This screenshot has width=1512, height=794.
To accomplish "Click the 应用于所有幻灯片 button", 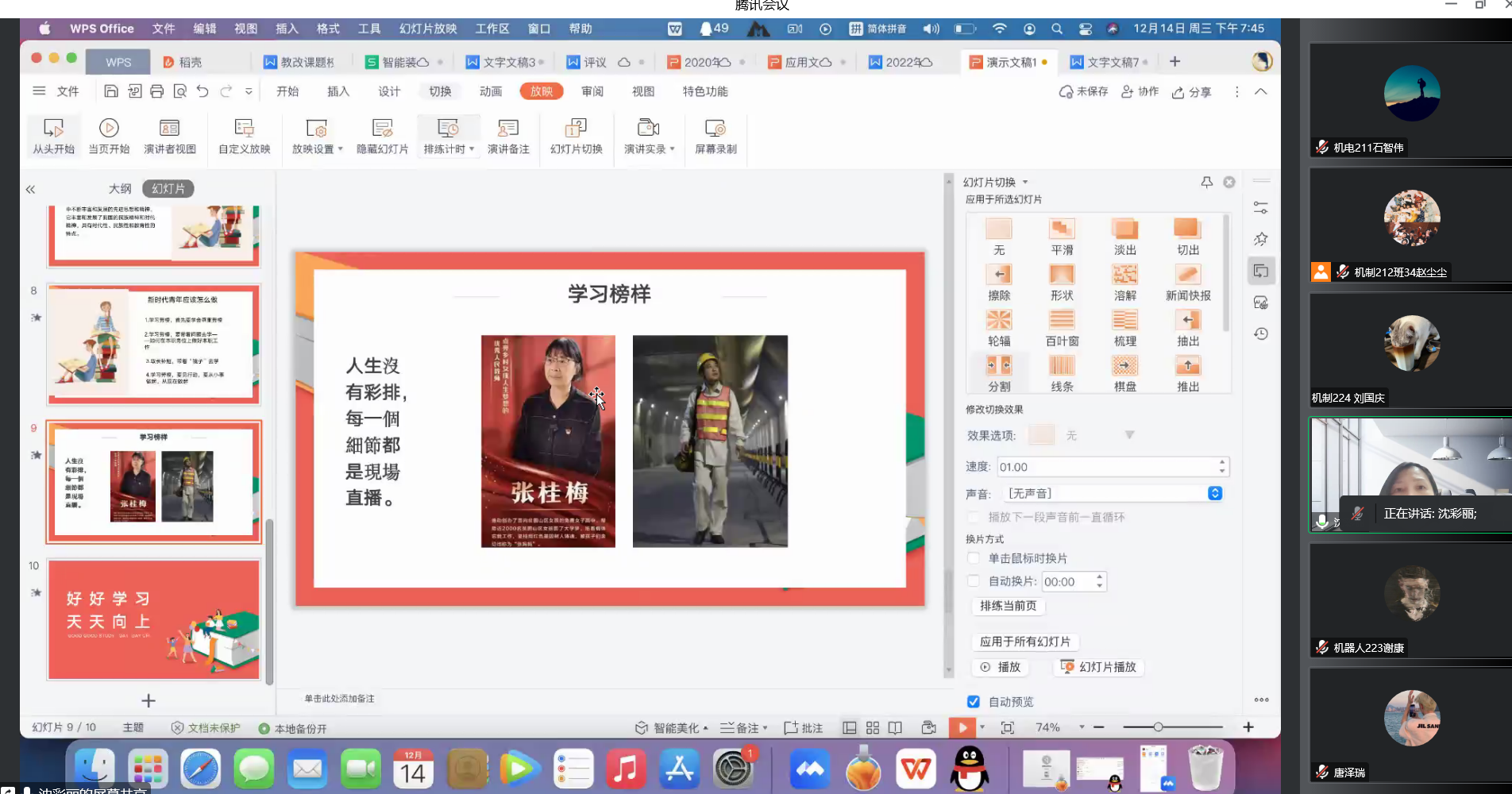I will pyautogui.click(x=1024, y=642).
